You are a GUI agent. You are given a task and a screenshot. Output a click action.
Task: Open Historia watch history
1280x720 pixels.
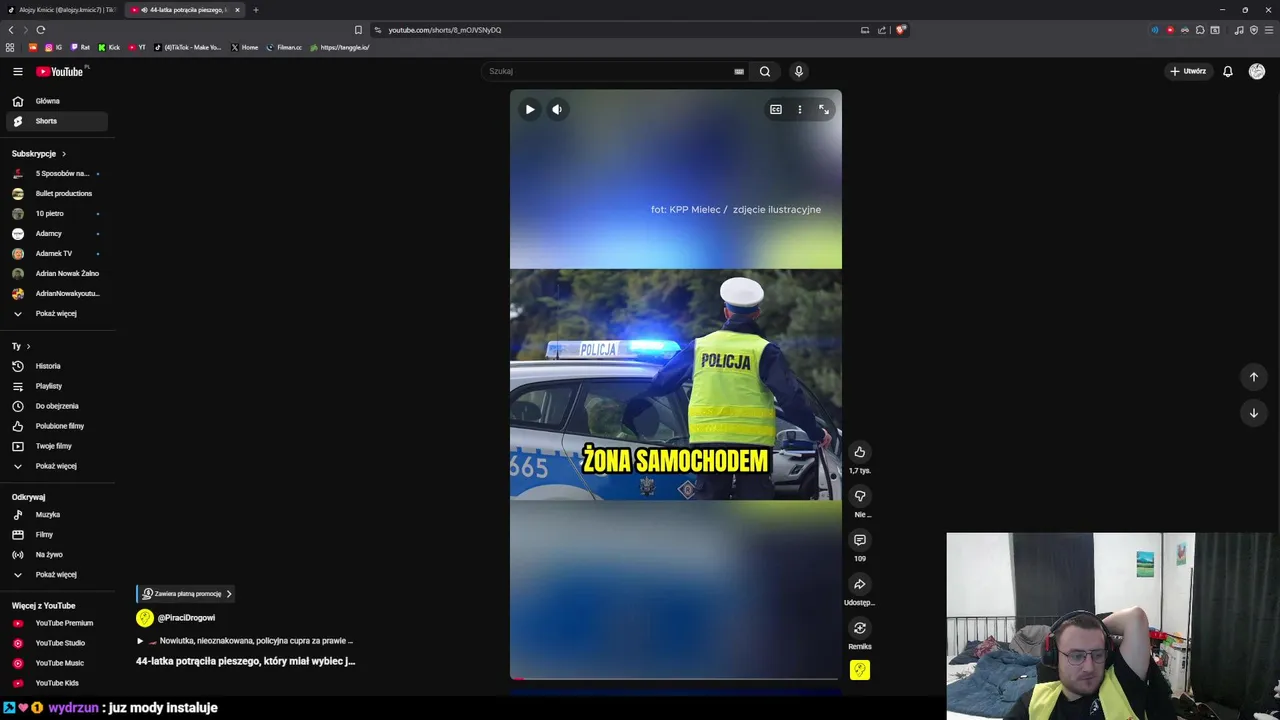tap(57, 366)
